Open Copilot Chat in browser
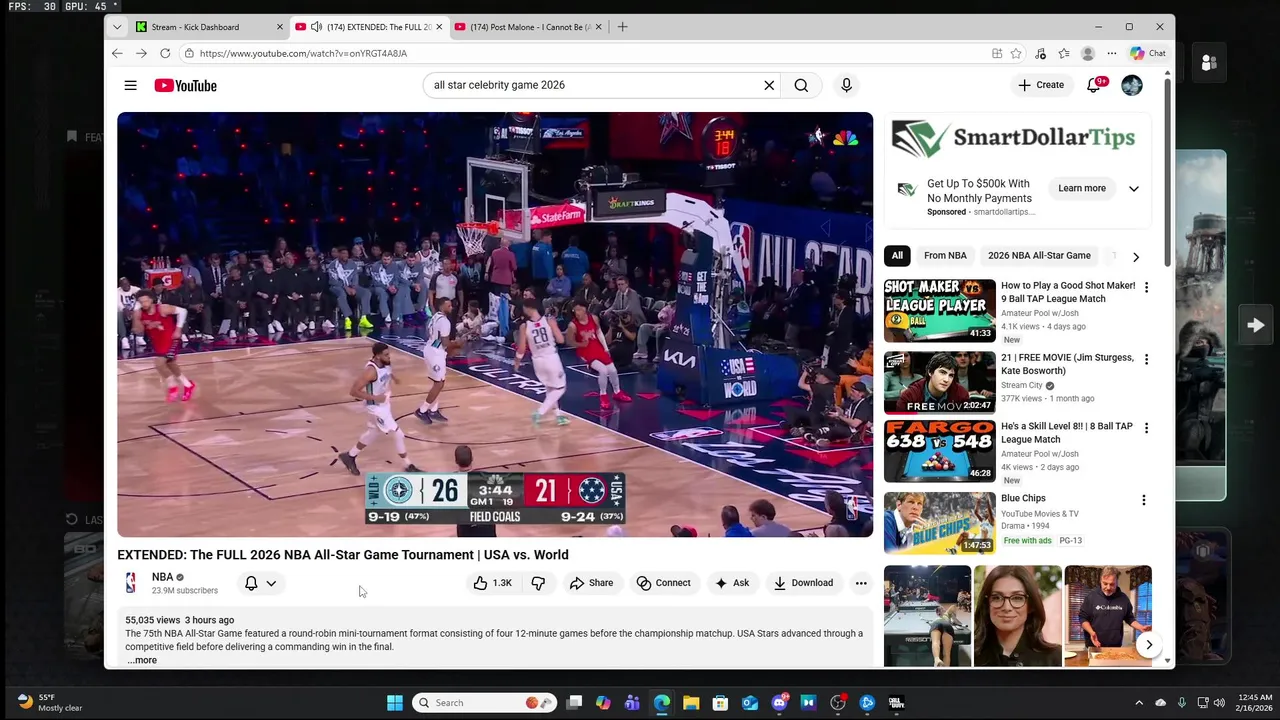The width and height of the screenshot is (1280, 720). [x=1147, y=53]
